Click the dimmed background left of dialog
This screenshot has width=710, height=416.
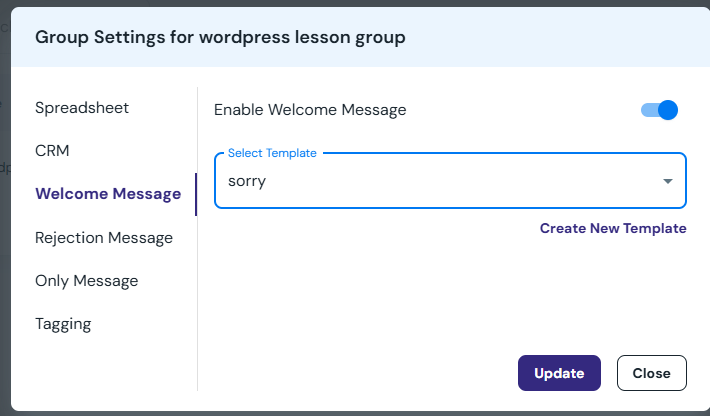pos(4,250)
